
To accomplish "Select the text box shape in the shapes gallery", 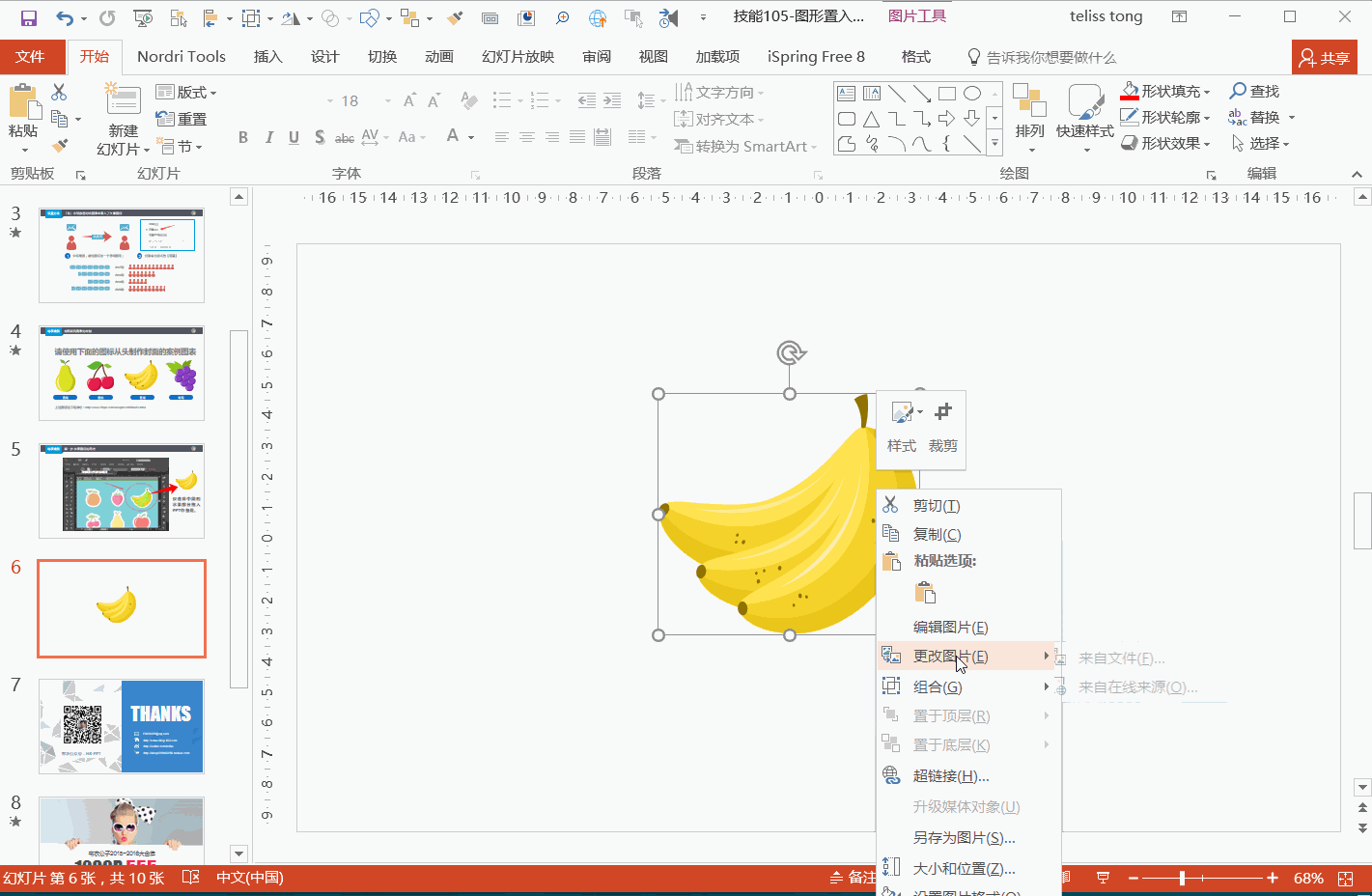I will pyautogui.click(x=847, y=94).
